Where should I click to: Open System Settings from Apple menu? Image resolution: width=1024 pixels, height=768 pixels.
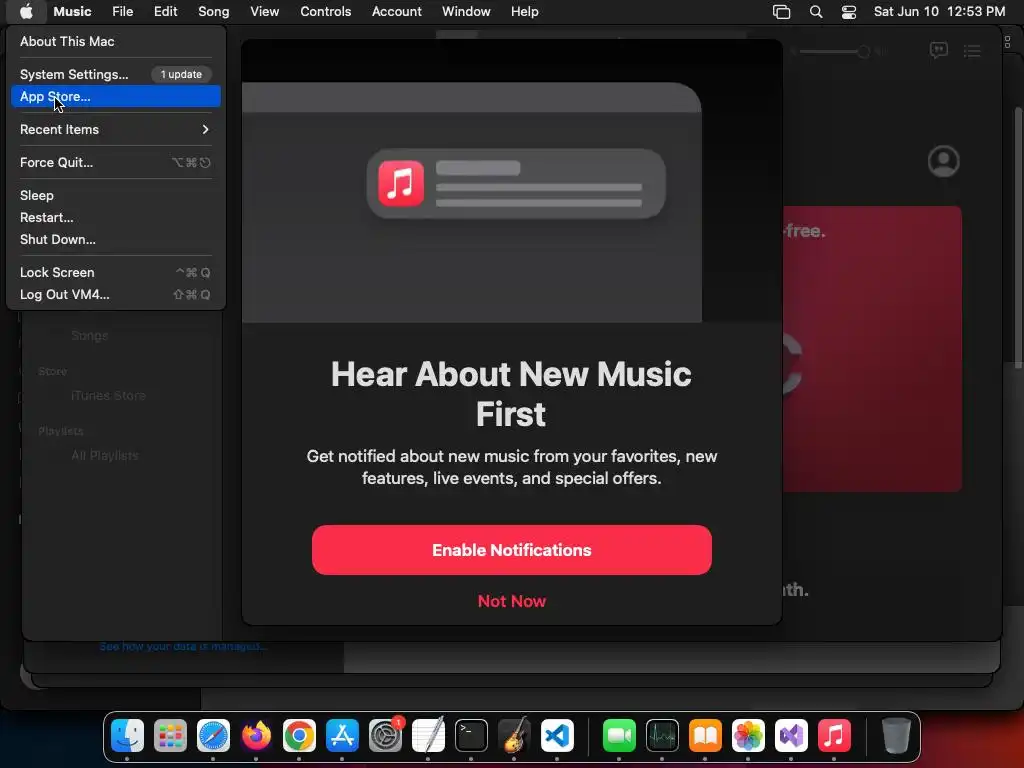116,74
